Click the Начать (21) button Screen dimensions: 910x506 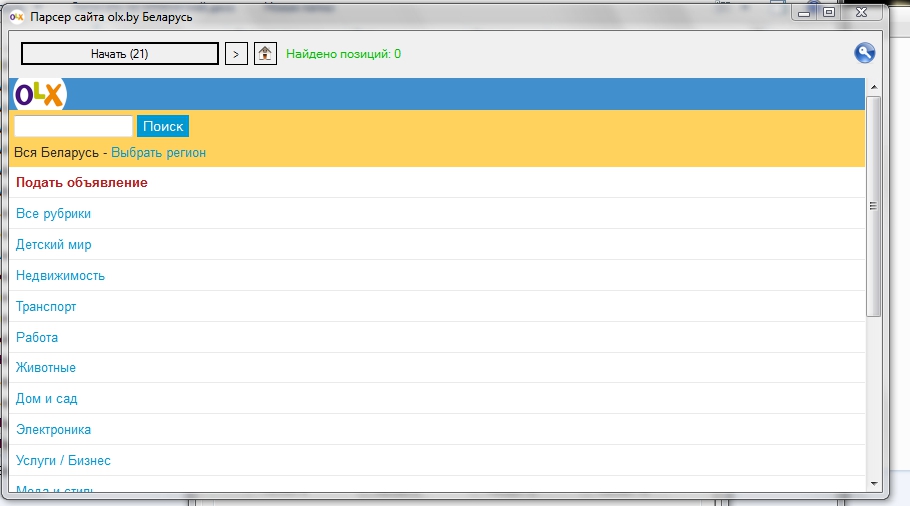coord(120,54)
